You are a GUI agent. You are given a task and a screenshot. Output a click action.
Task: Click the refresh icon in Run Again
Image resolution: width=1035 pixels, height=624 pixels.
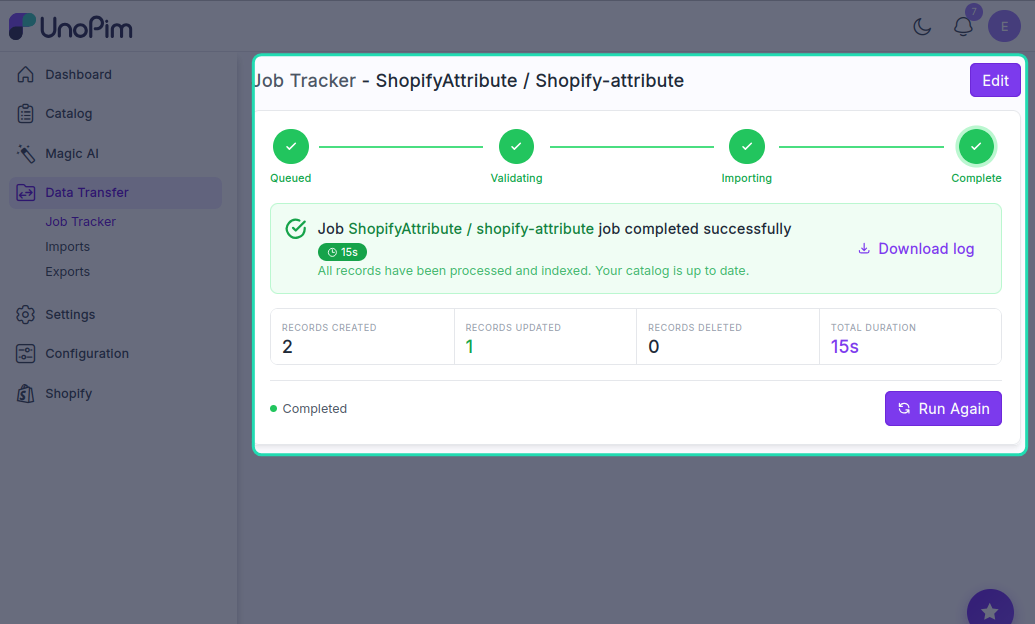tap(904, 409)
